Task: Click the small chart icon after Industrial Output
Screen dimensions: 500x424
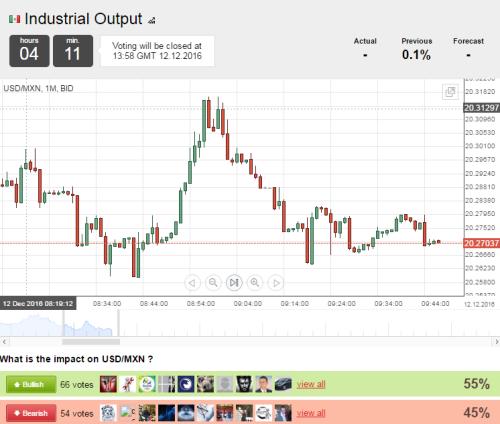Action: click(152, 21)
